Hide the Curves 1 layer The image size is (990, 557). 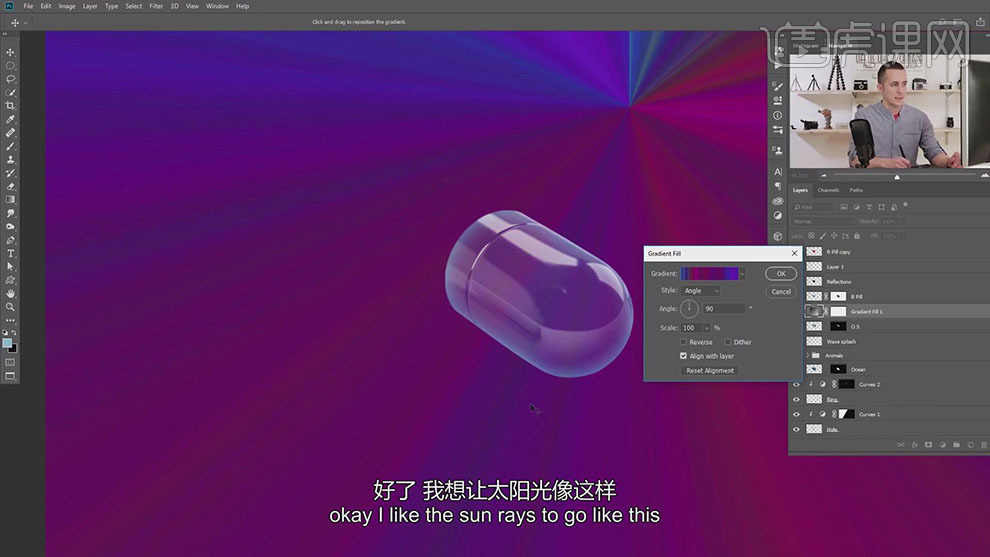[796, 414]
